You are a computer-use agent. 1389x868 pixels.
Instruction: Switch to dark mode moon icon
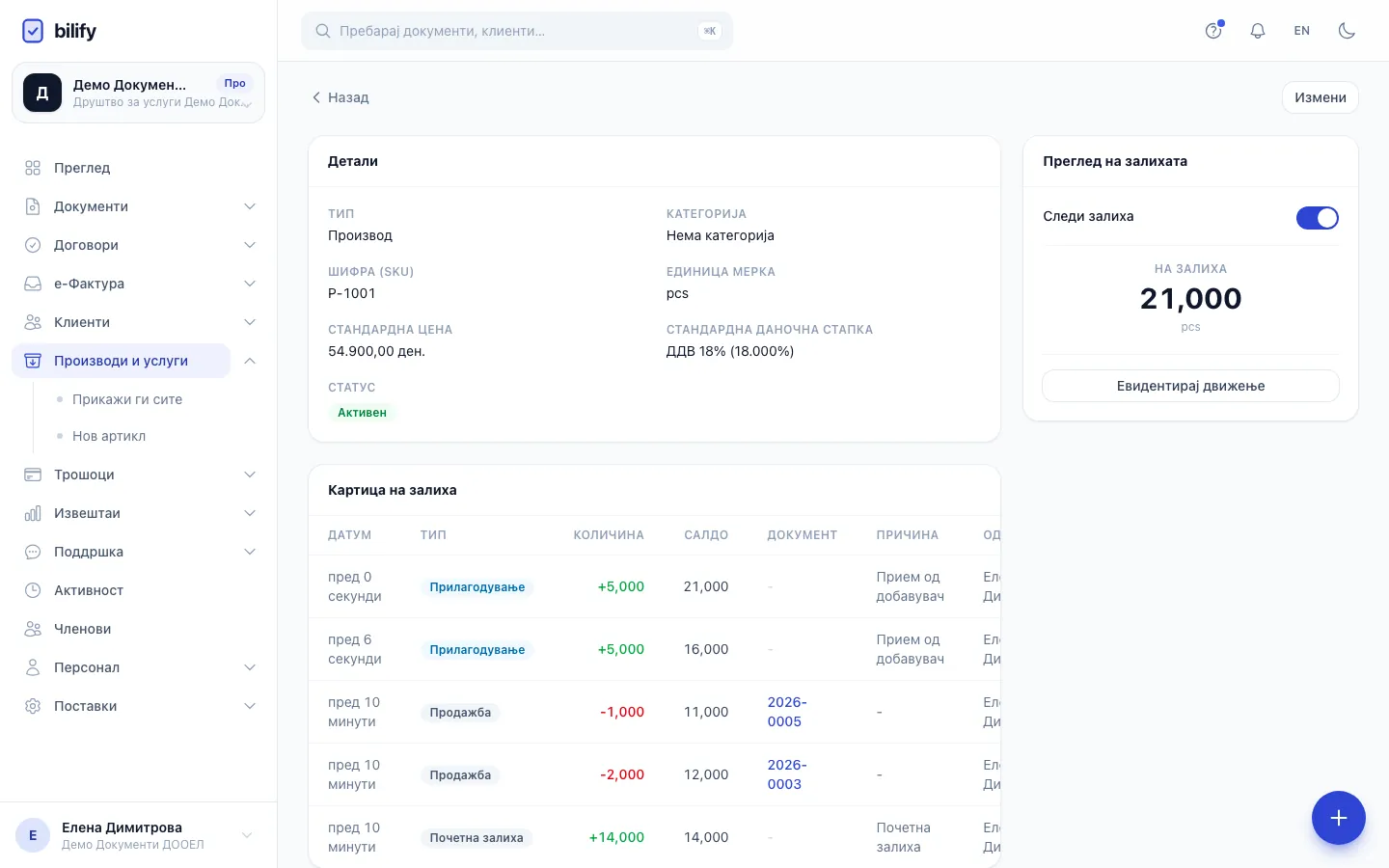[x=1347, y=31]
